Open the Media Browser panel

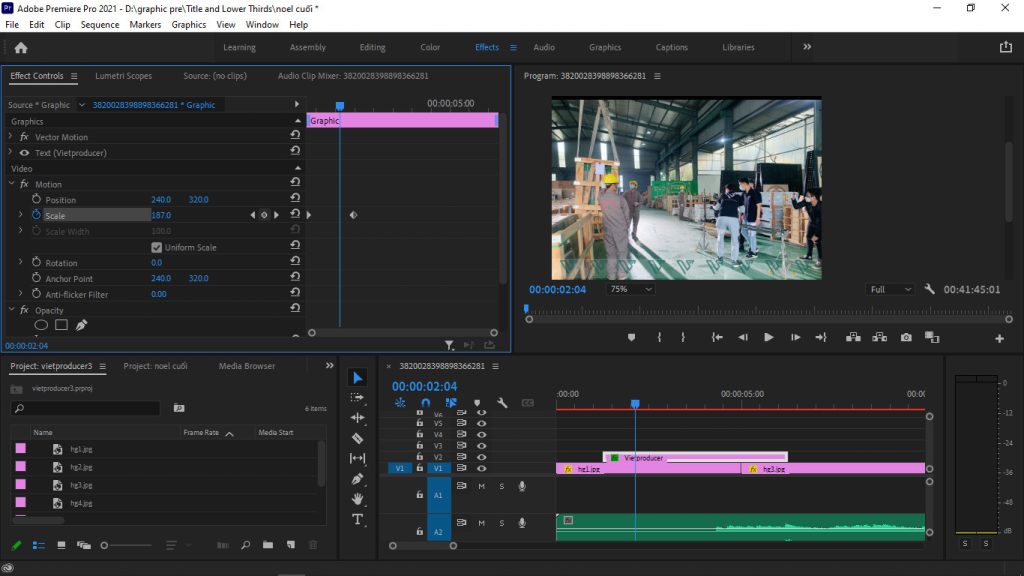(x=246, y=366)
